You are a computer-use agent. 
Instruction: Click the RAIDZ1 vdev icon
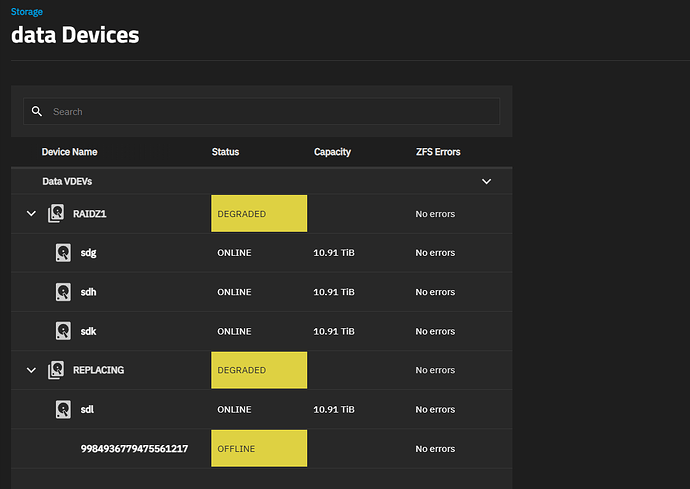(57, 214)
